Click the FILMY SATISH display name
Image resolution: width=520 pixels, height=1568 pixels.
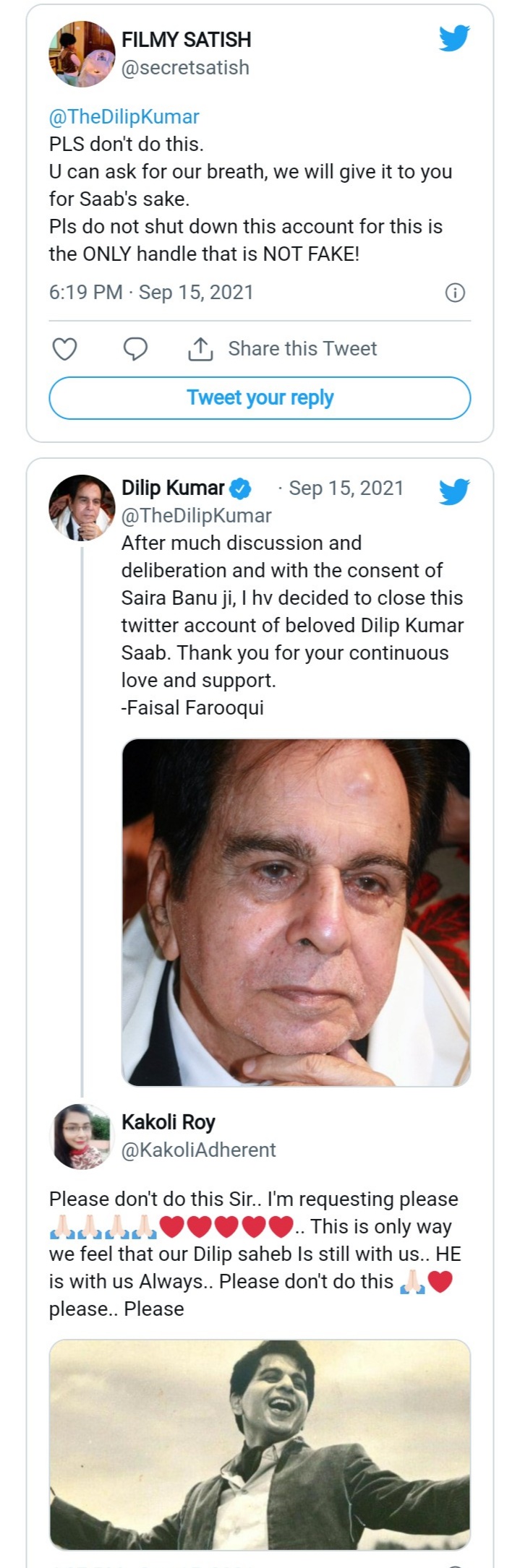click(x=186, y=40)
